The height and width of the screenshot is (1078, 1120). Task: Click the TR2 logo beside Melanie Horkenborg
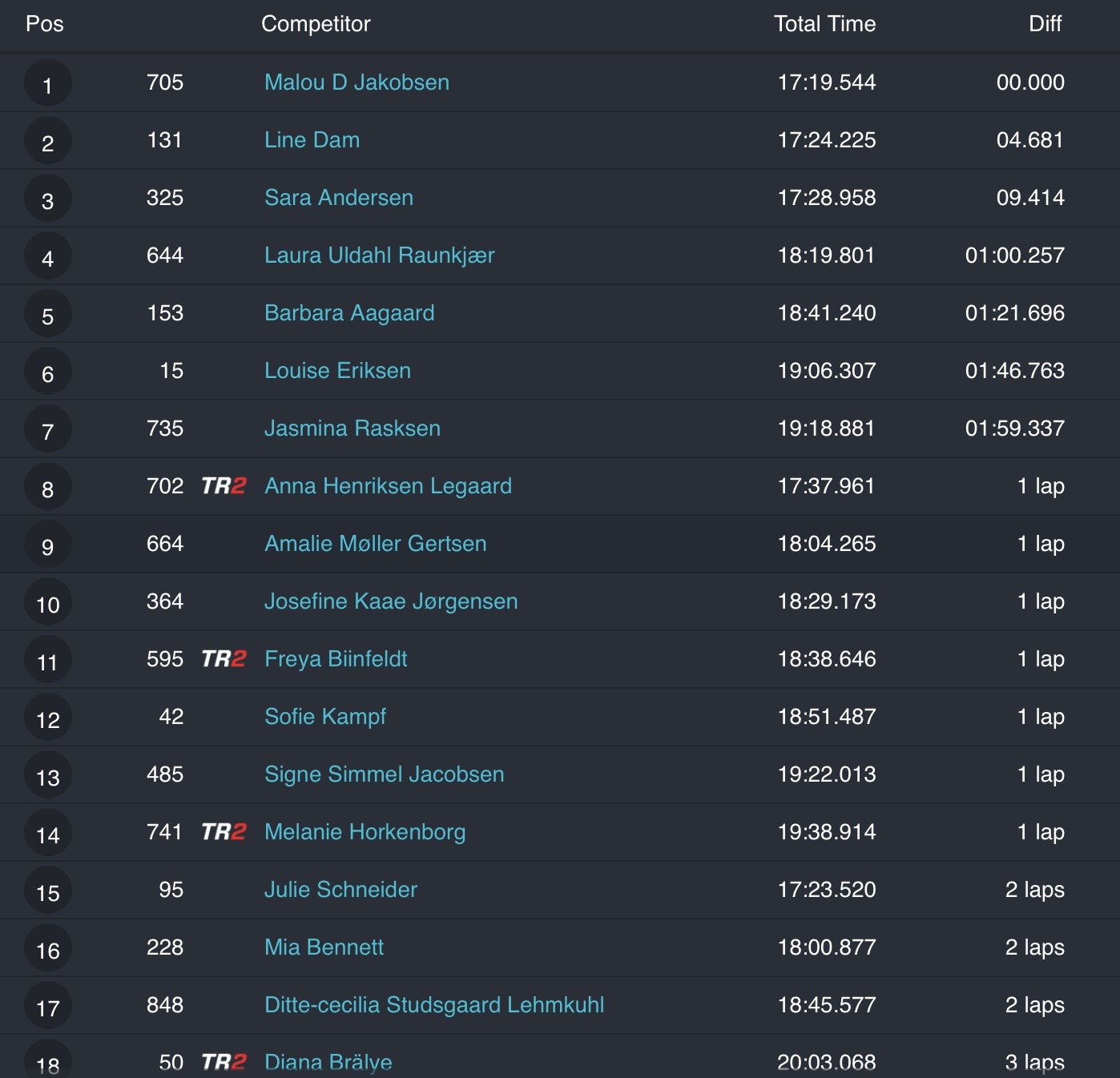224,832
